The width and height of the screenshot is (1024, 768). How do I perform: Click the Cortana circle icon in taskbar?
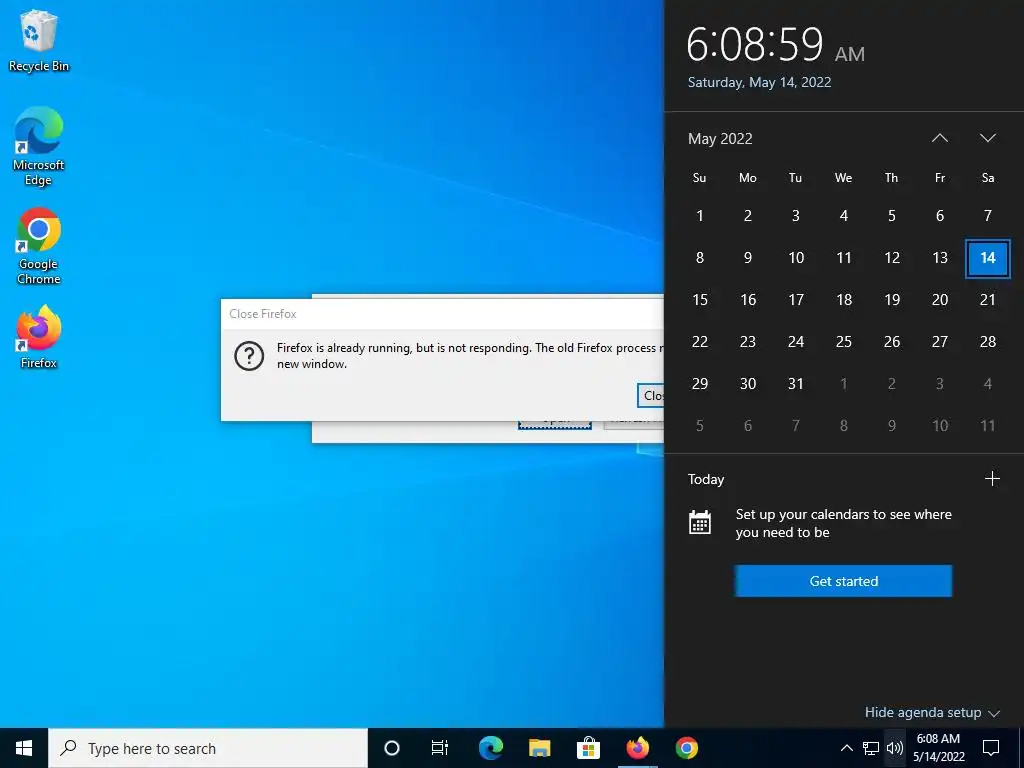point(391,748)
